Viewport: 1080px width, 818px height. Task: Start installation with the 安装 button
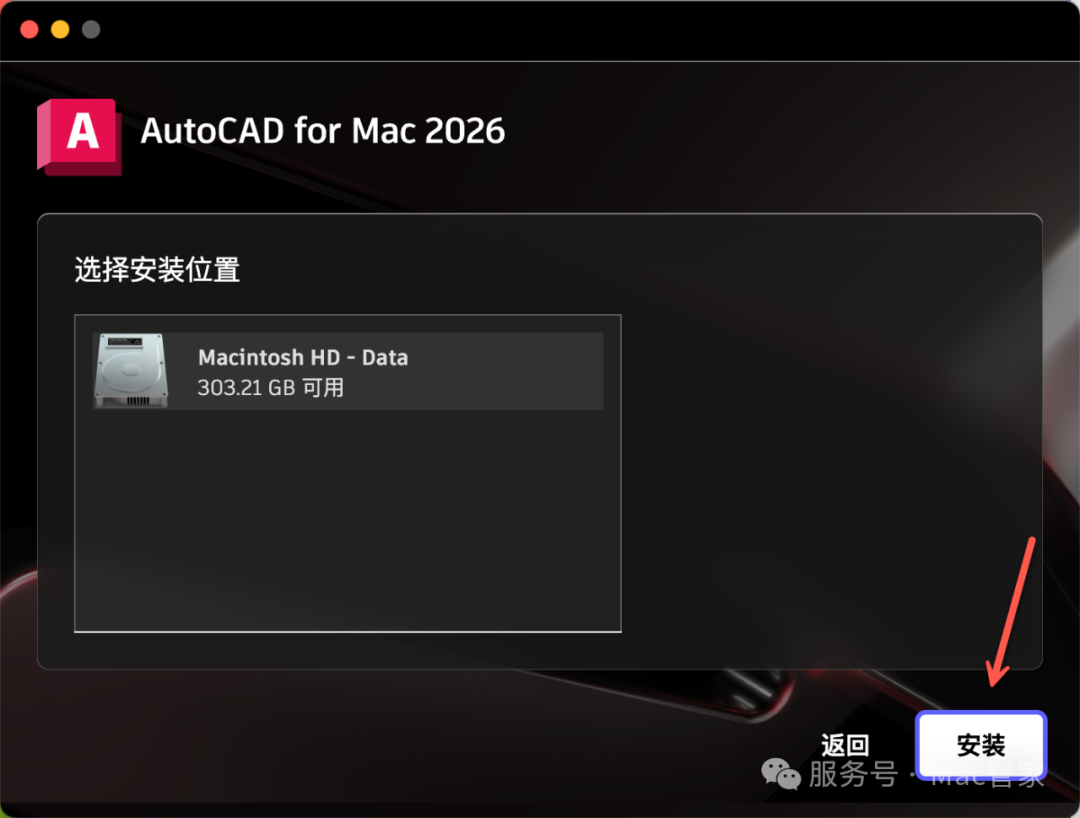click(x=981, y=745)
